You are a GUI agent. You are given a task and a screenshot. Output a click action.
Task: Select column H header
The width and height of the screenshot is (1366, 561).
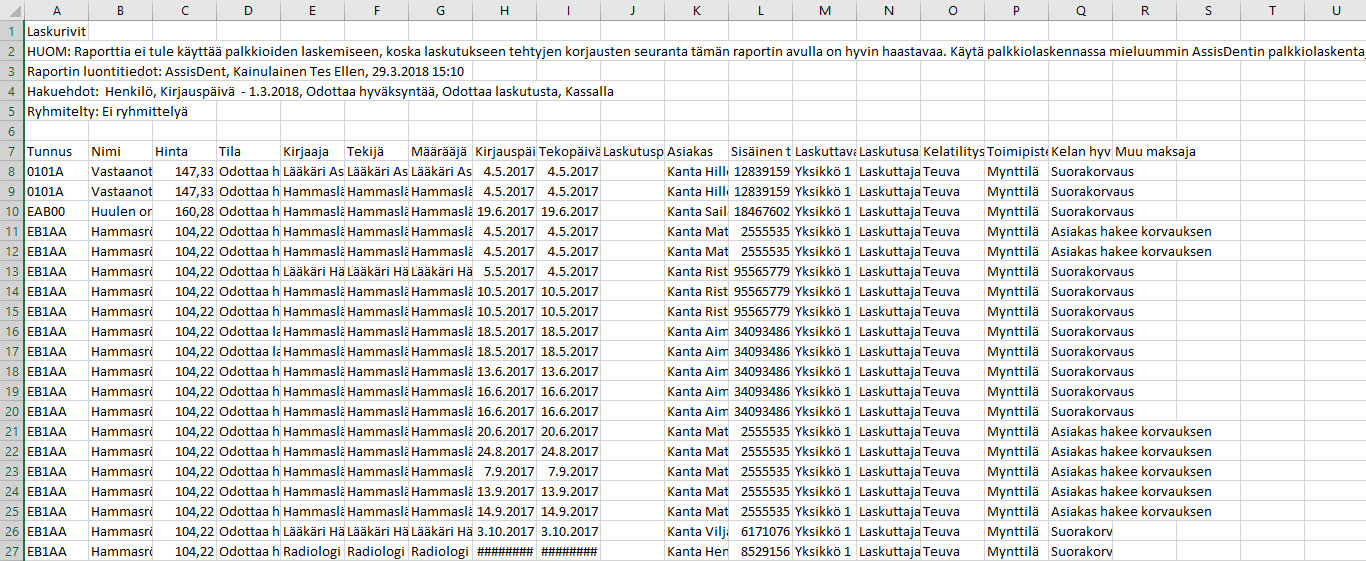pyautogui.click(x=504, y=10)
